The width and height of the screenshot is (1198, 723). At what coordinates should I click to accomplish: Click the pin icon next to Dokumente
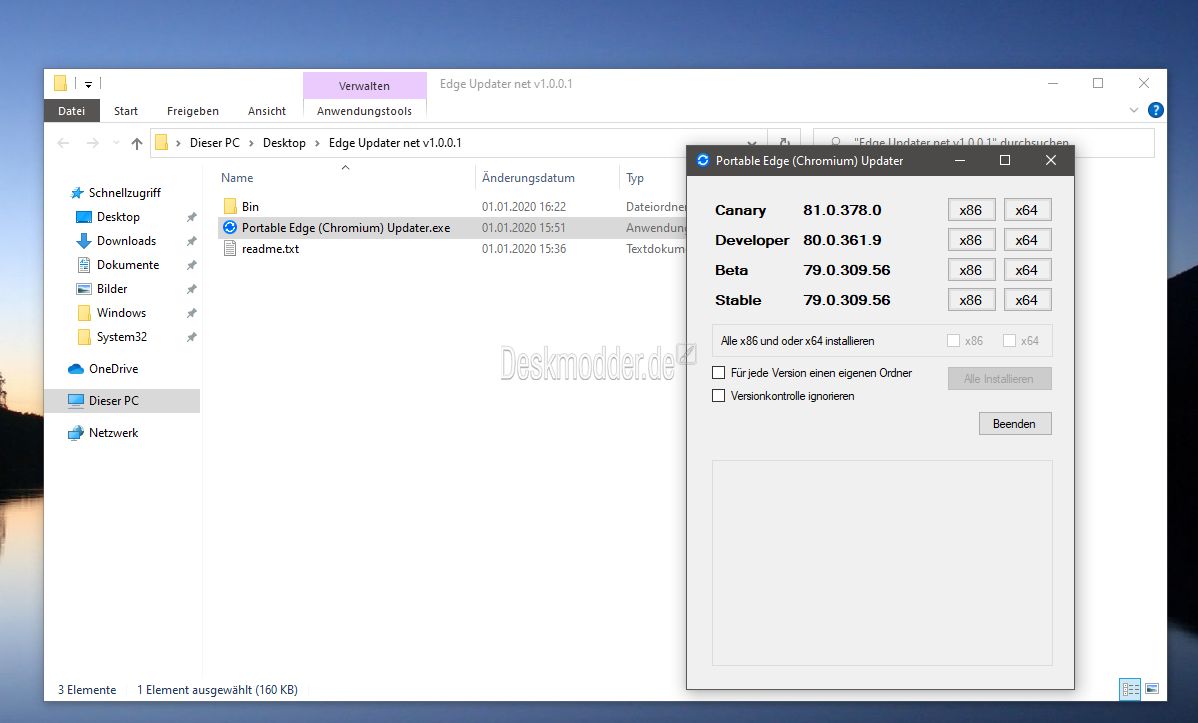point(191,265)
